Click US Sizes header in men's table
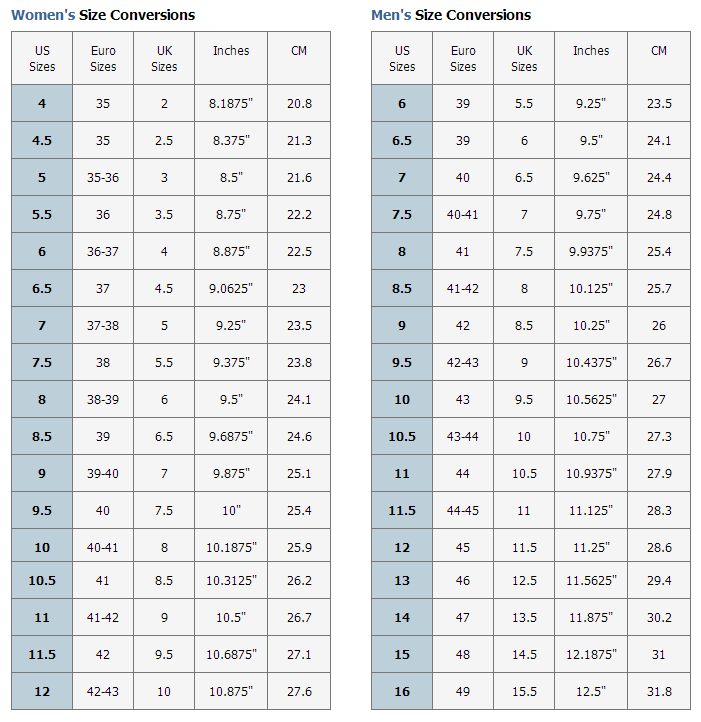Image resolution: width=701 pixels, height=722 pixels. tap(402, 58)
